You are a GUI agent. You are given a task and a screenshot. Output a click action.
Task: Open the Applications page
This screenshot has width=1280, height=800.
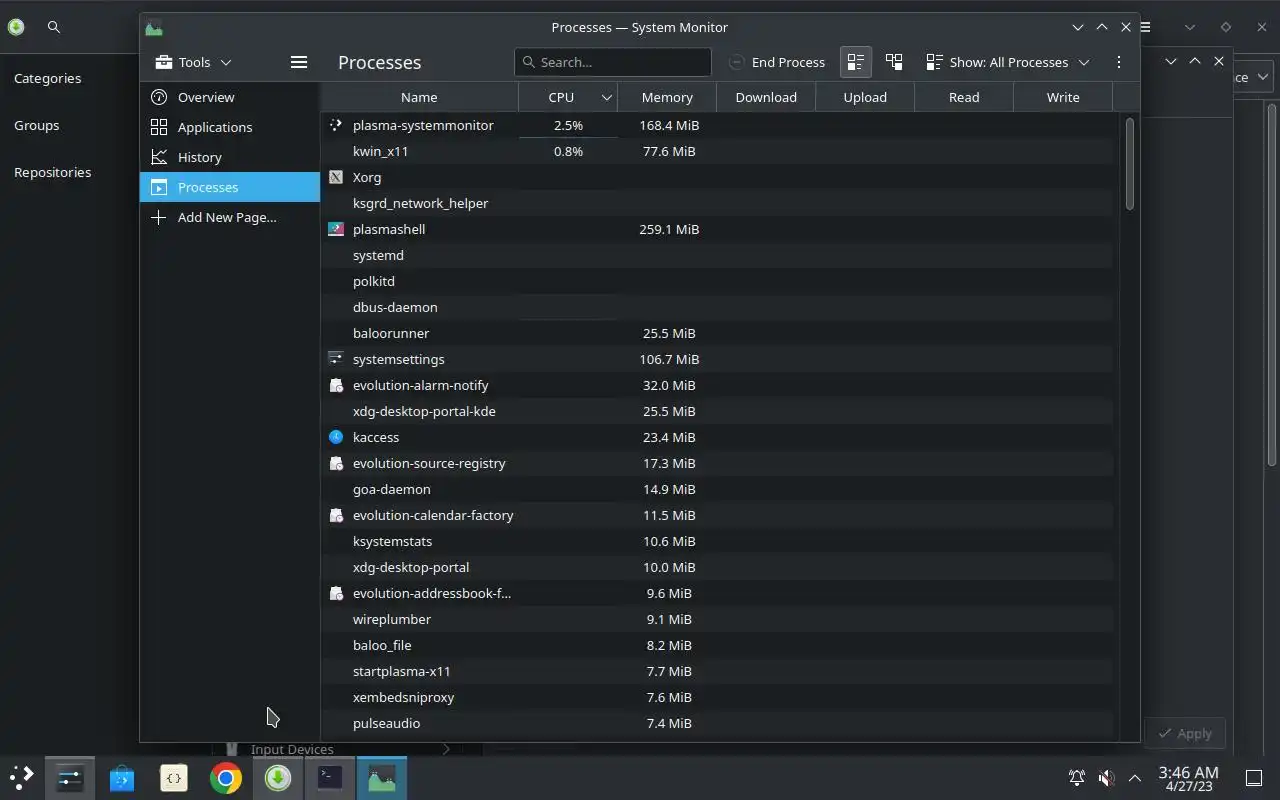coord(229,127)
